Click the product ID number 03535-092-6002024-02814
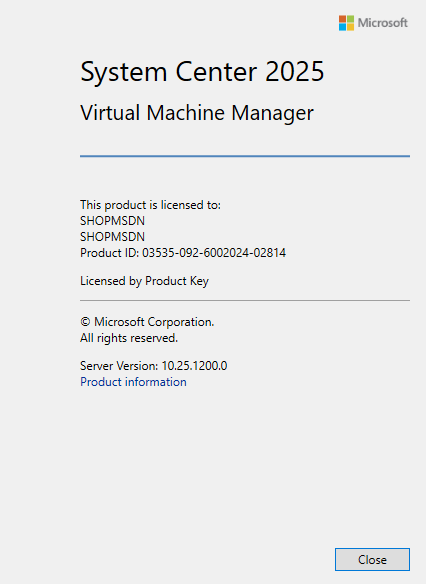The width and height of the screenshot is (426, 584). tap(214, 253)
